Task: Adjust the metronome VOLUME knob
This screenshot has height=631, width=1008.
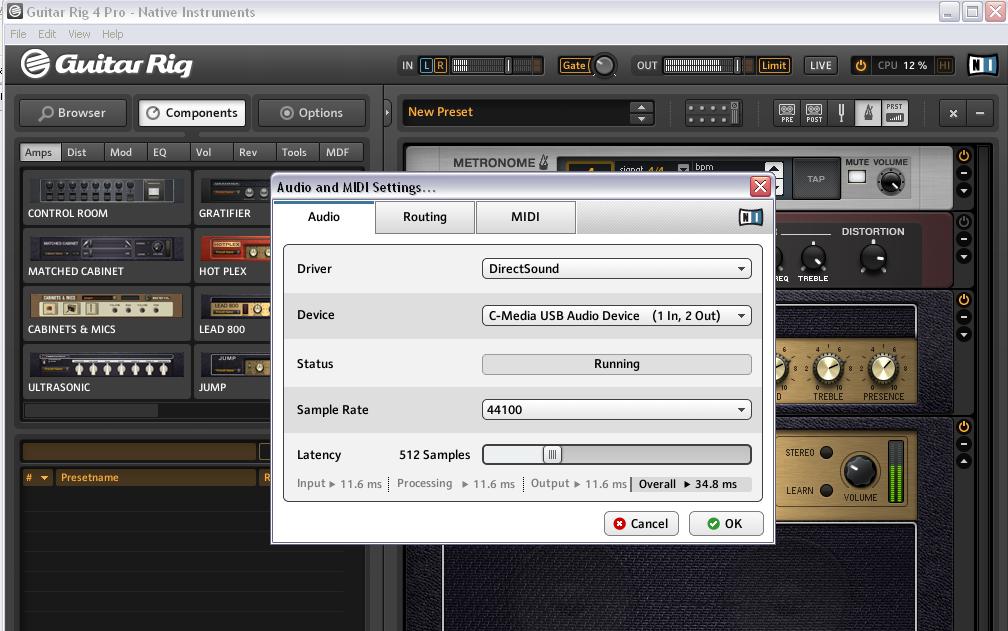Action: click(891, 182)
